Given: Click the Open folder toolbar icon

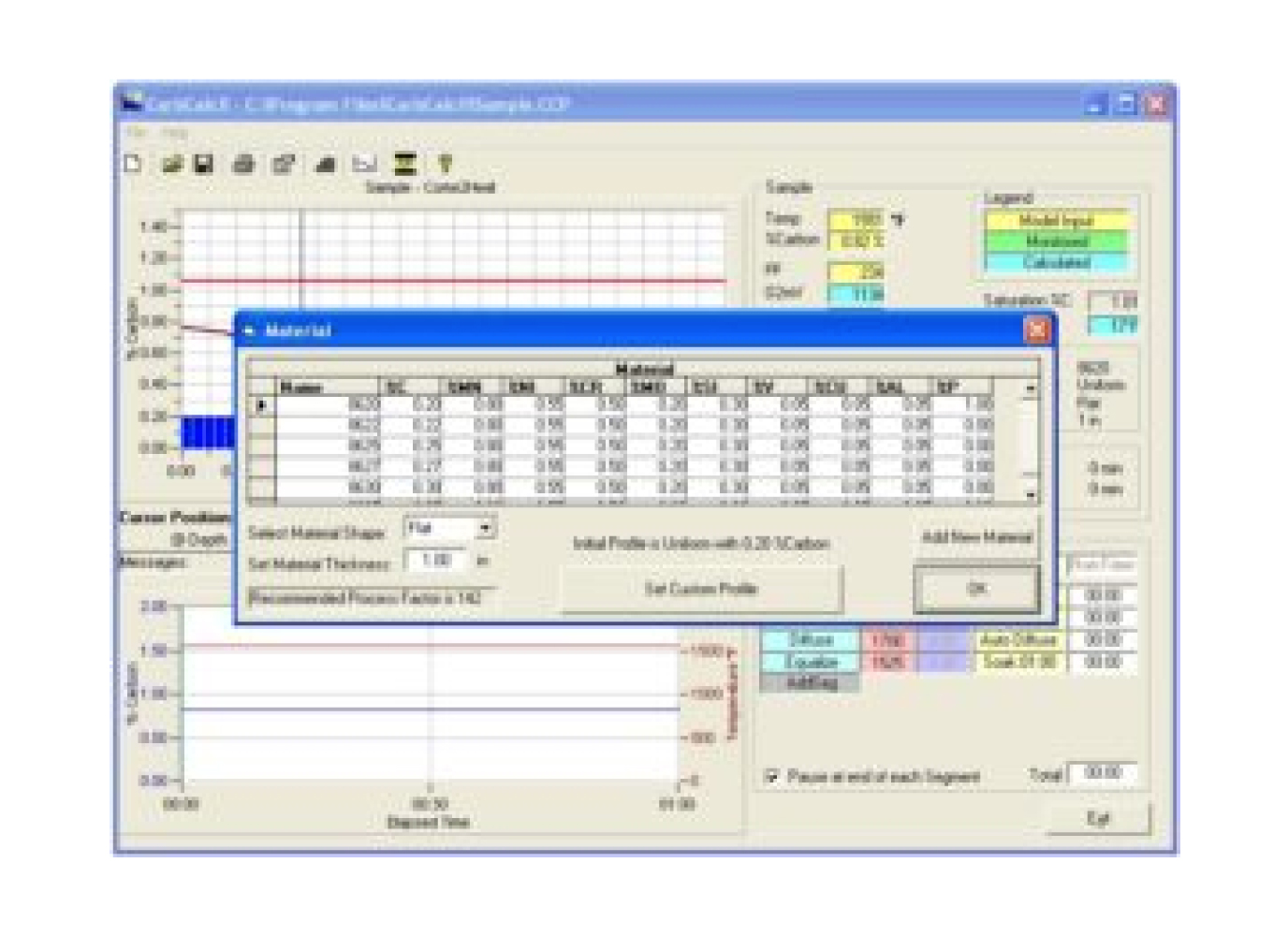Looking at the screenshot, I should [171, 165].
